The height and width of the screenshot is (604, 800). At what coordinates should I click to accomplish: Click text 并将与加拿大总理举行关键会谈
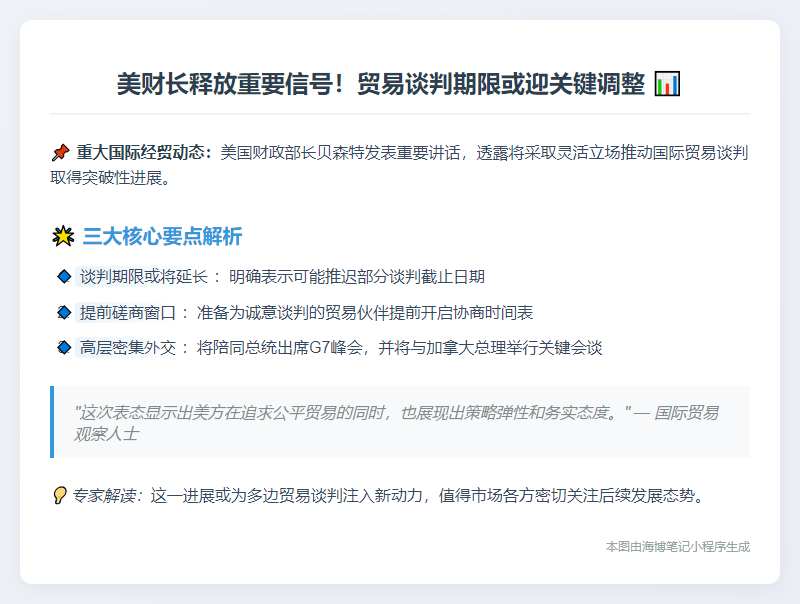(x=490, y=347)
